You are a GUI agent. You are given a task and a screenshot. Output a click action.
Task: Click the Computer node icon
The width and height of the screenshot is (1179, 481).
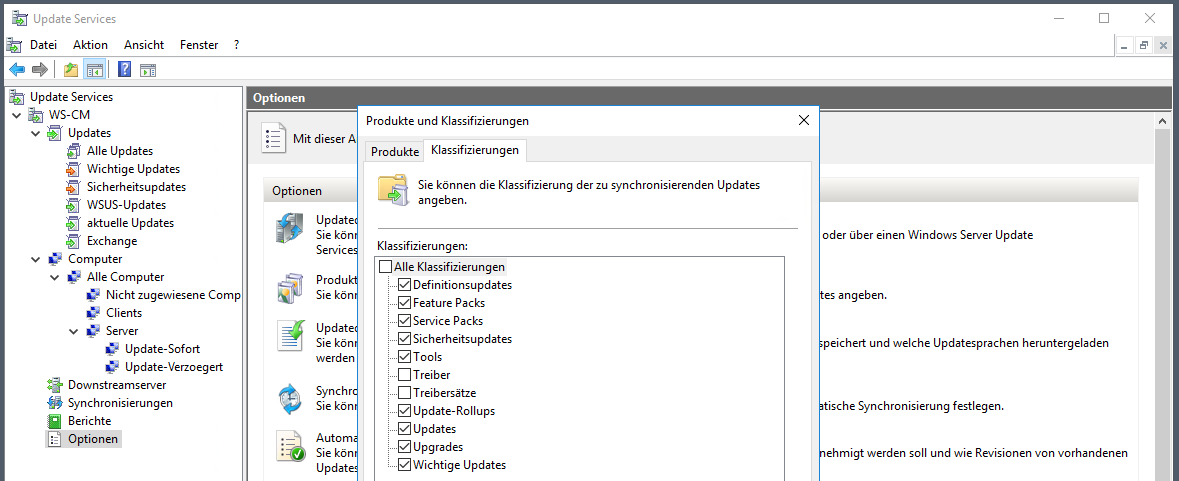[54, 259]
